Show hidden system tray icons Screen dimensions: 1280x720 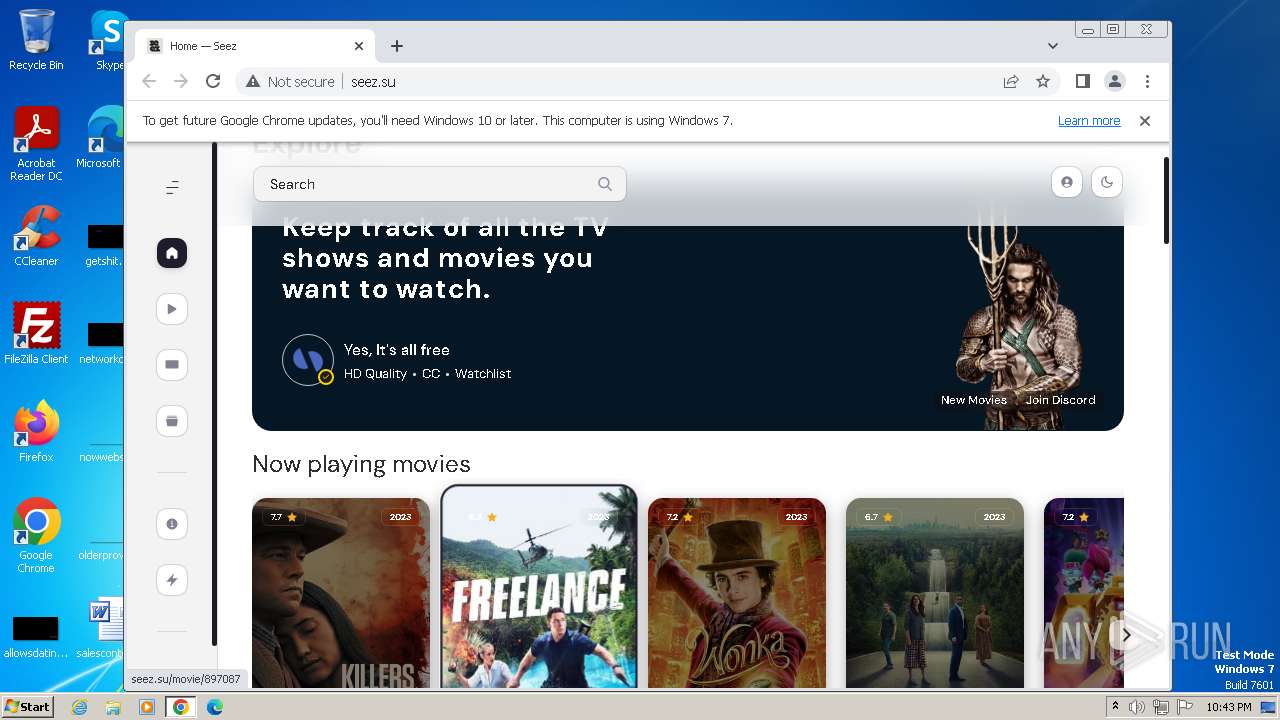[1116, 707]
